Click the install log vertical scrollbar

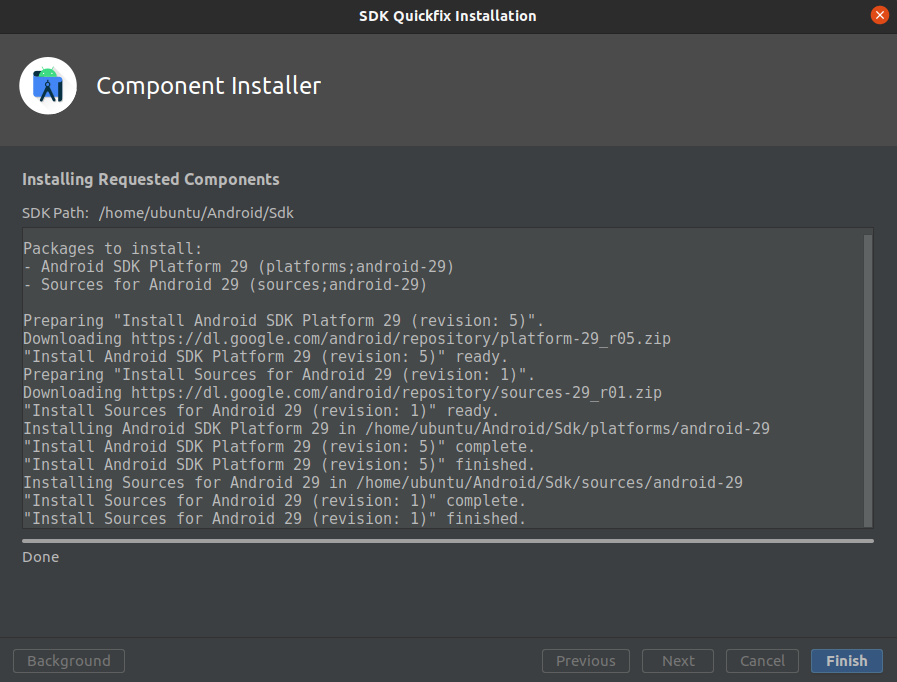click(x=868, y=380)
